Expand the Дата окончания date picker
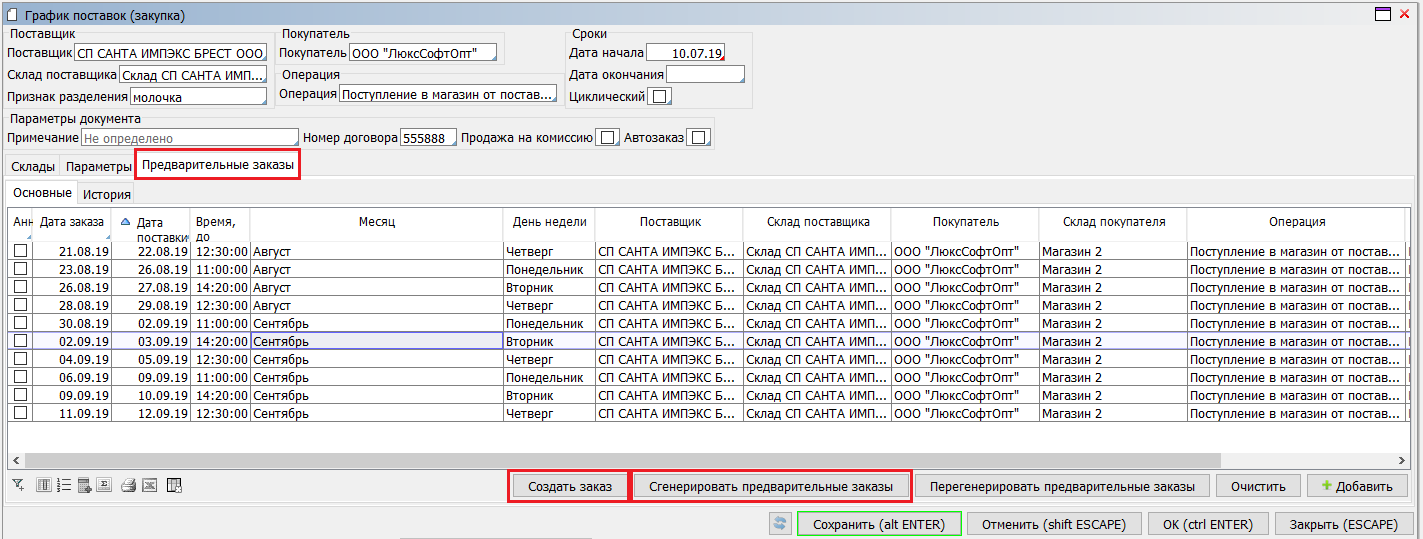The image size is (1423, 539). (705, 75)
